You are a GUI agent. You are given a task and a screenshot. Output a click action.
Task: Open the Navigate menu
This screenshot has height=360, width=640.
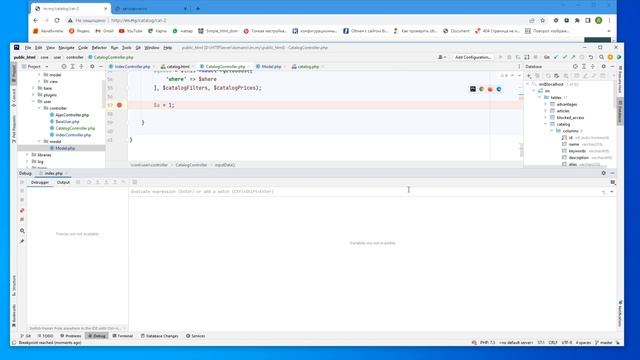click(66, 48)
